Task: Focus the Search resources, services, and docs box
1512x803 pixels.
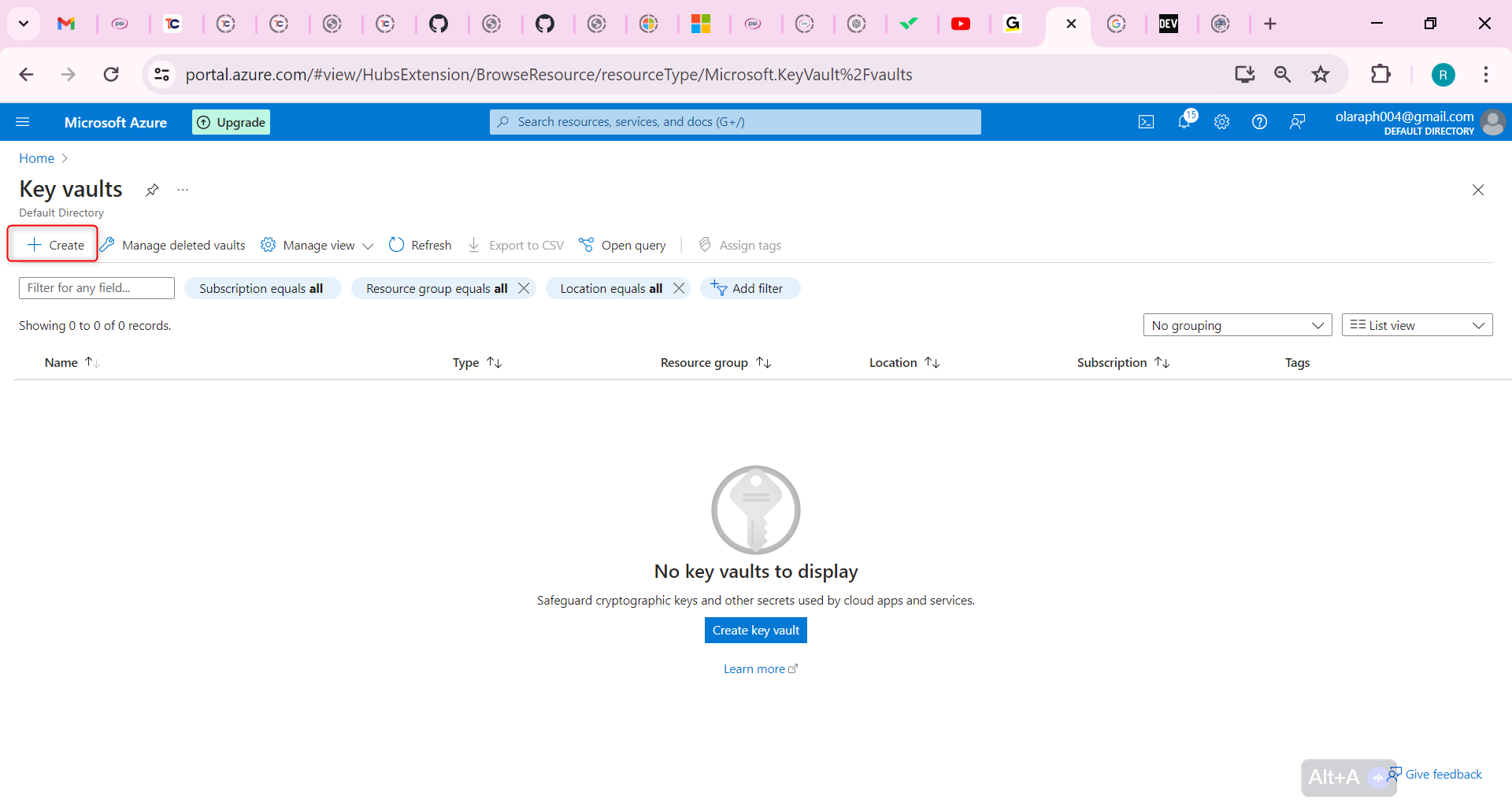Action: (x=736, y=122)
